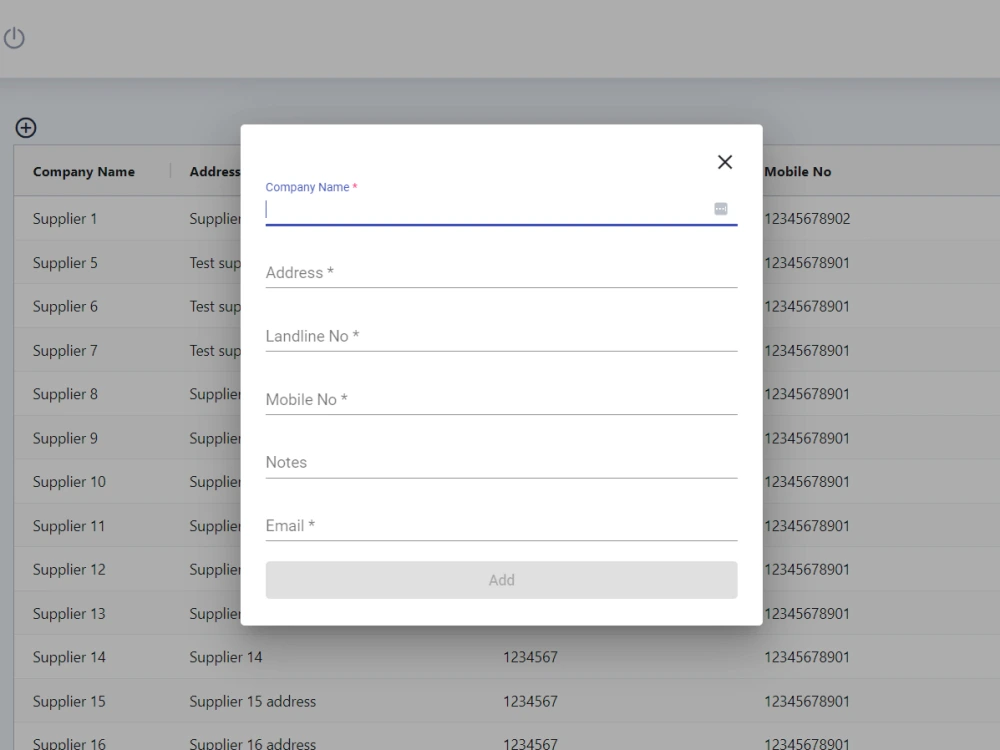Click the Notes input field
The width and height of the screenshot is (1000, 750).
tap(501, 462)
